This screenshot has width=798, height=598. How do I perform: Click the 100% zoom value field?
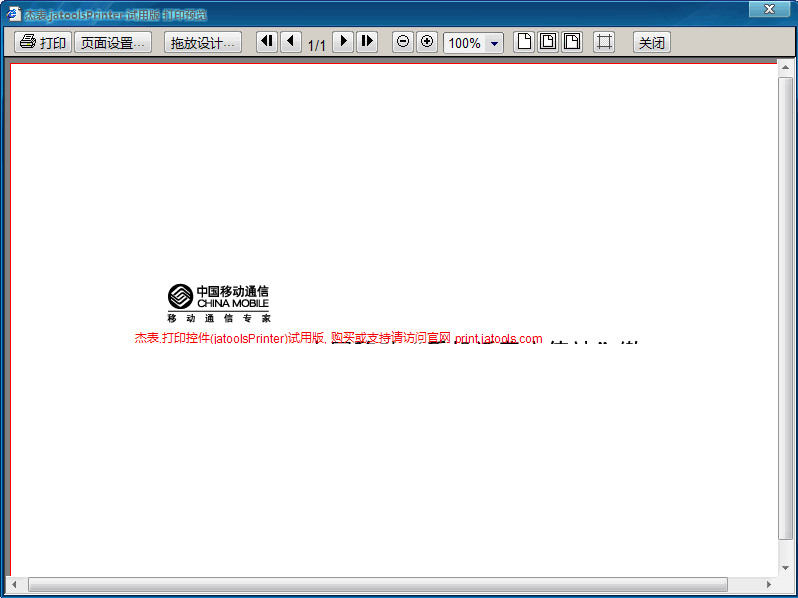[x=465, y=43]
